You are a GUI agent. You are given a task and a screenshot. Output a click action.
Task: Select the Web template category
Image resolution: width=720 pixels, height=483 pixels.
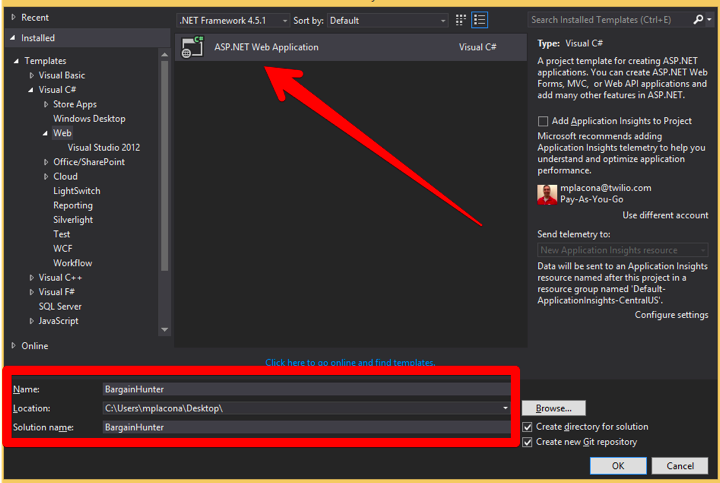click(62, 133)
